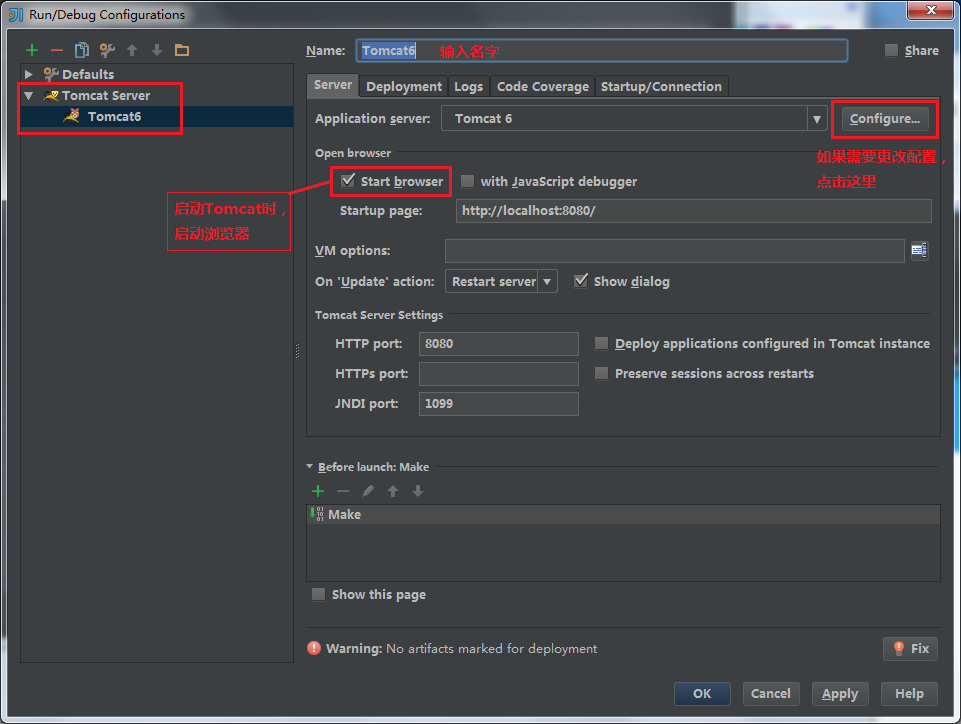Expand VM options editor icon

point(919,250)
